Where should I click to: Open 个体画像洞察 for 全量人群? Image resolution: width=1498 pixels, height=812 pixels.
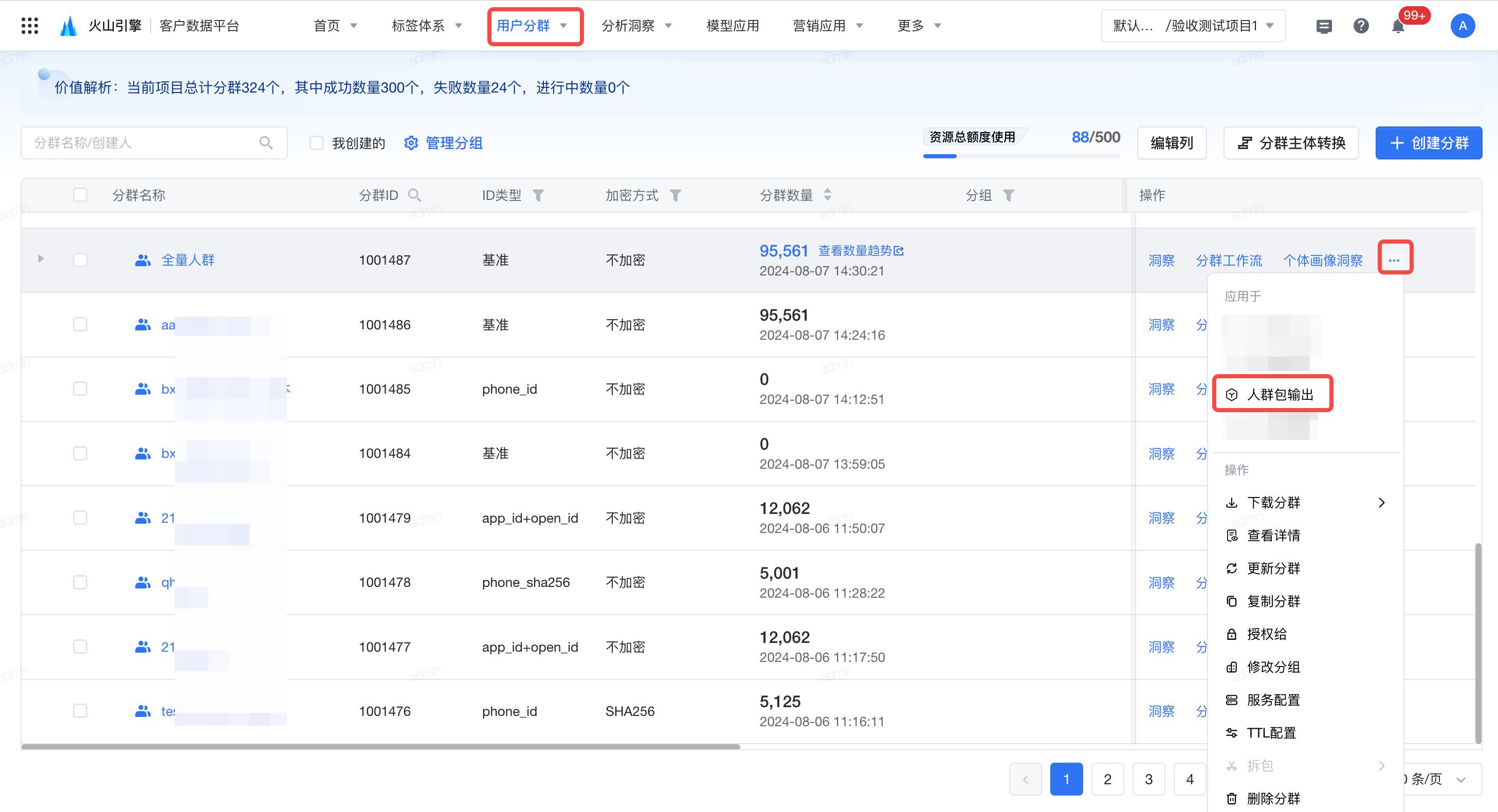click(x=1323, y=261)
